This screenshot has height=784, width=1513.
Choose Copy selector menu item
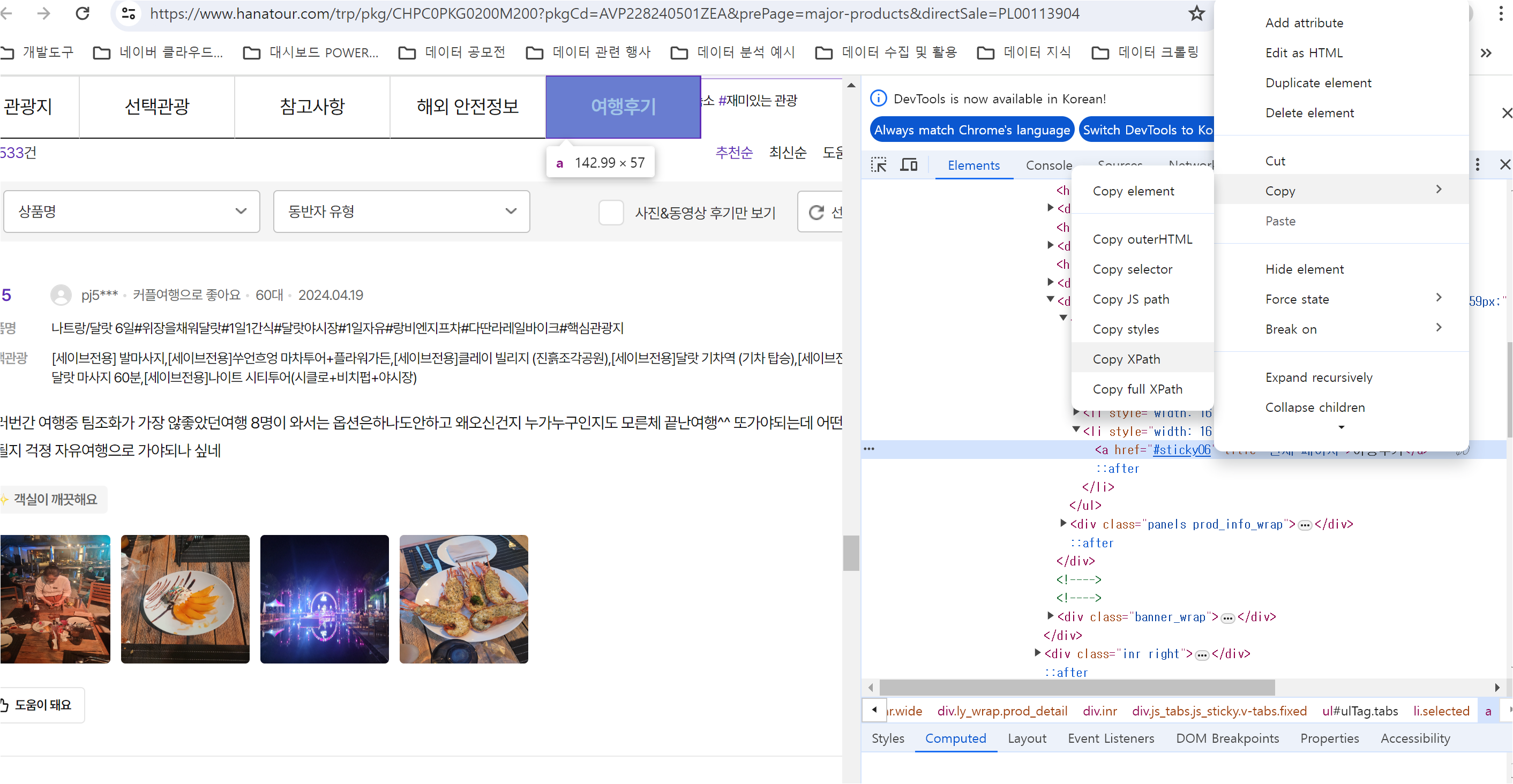[1132, 269]
